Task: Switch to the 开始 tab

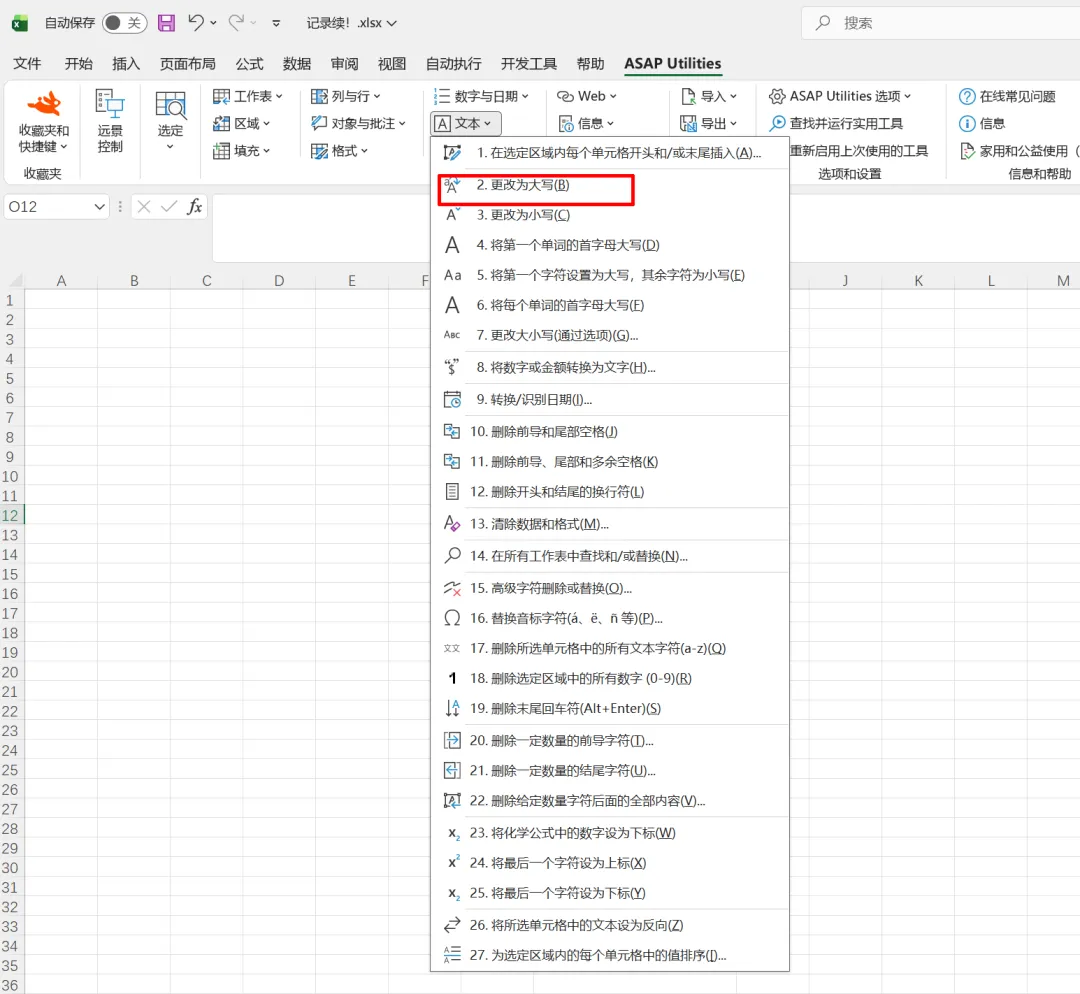Action: click(x=79, y=63)
